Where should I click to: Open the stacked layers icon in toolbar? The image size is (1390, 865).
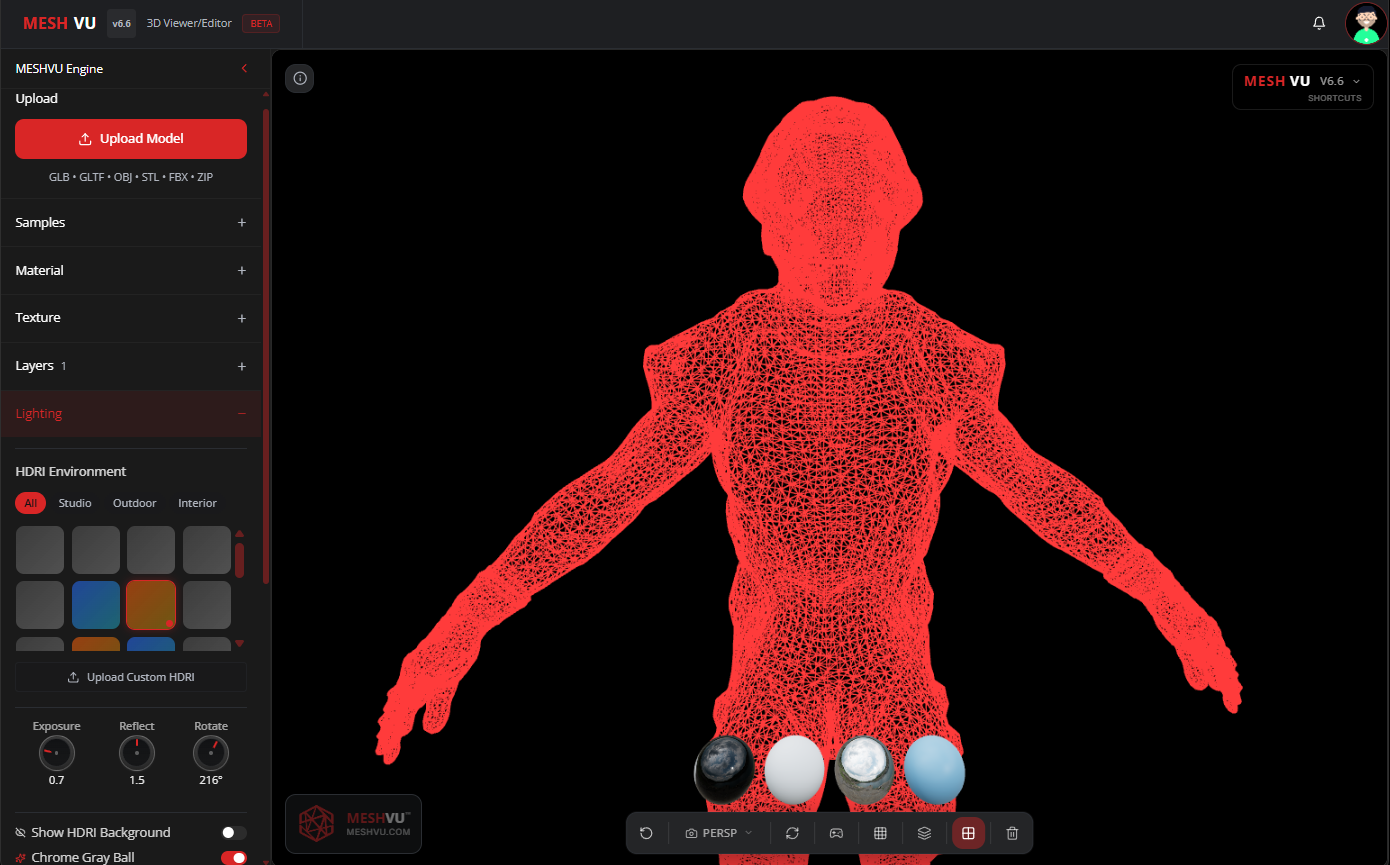click(x=924, y=833)
